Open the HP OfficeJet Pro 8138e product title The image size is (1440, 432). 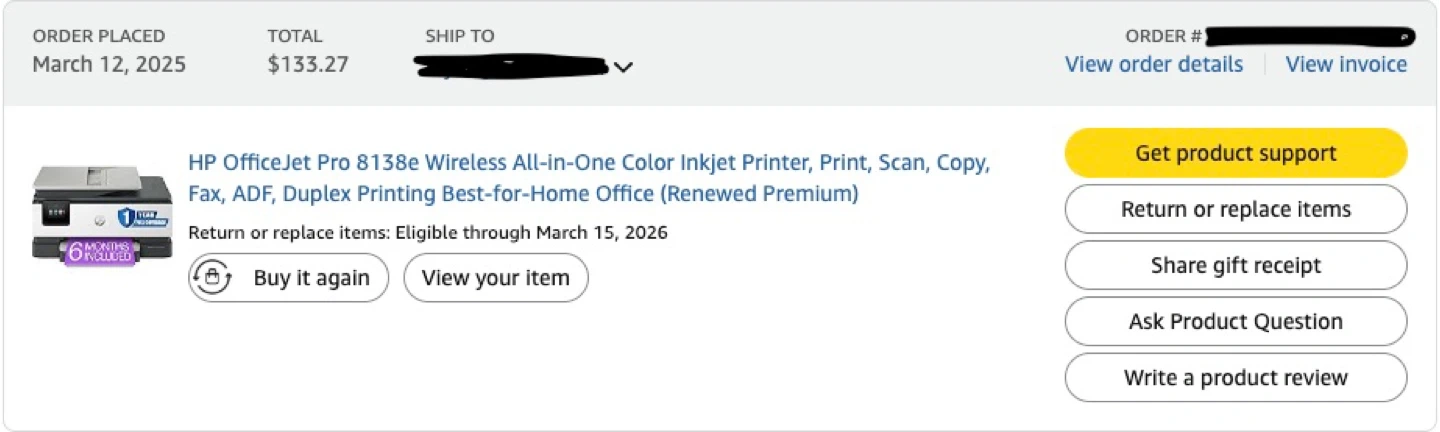click(588, 178)
